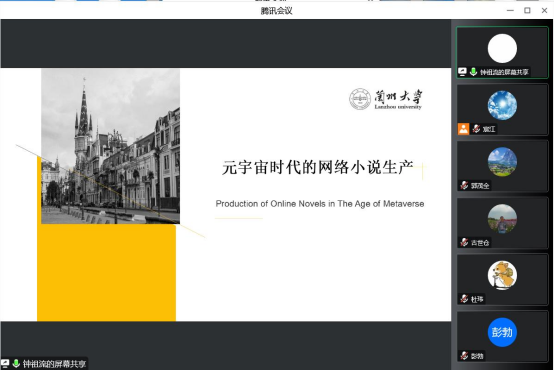Click the screen-share icon in the top participant tile

click(x=462, y=72)
